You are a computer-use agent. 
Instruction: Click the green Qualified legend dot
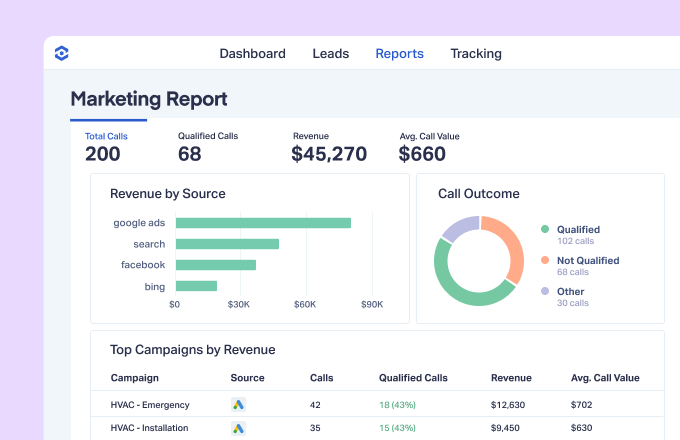point(545,229)
